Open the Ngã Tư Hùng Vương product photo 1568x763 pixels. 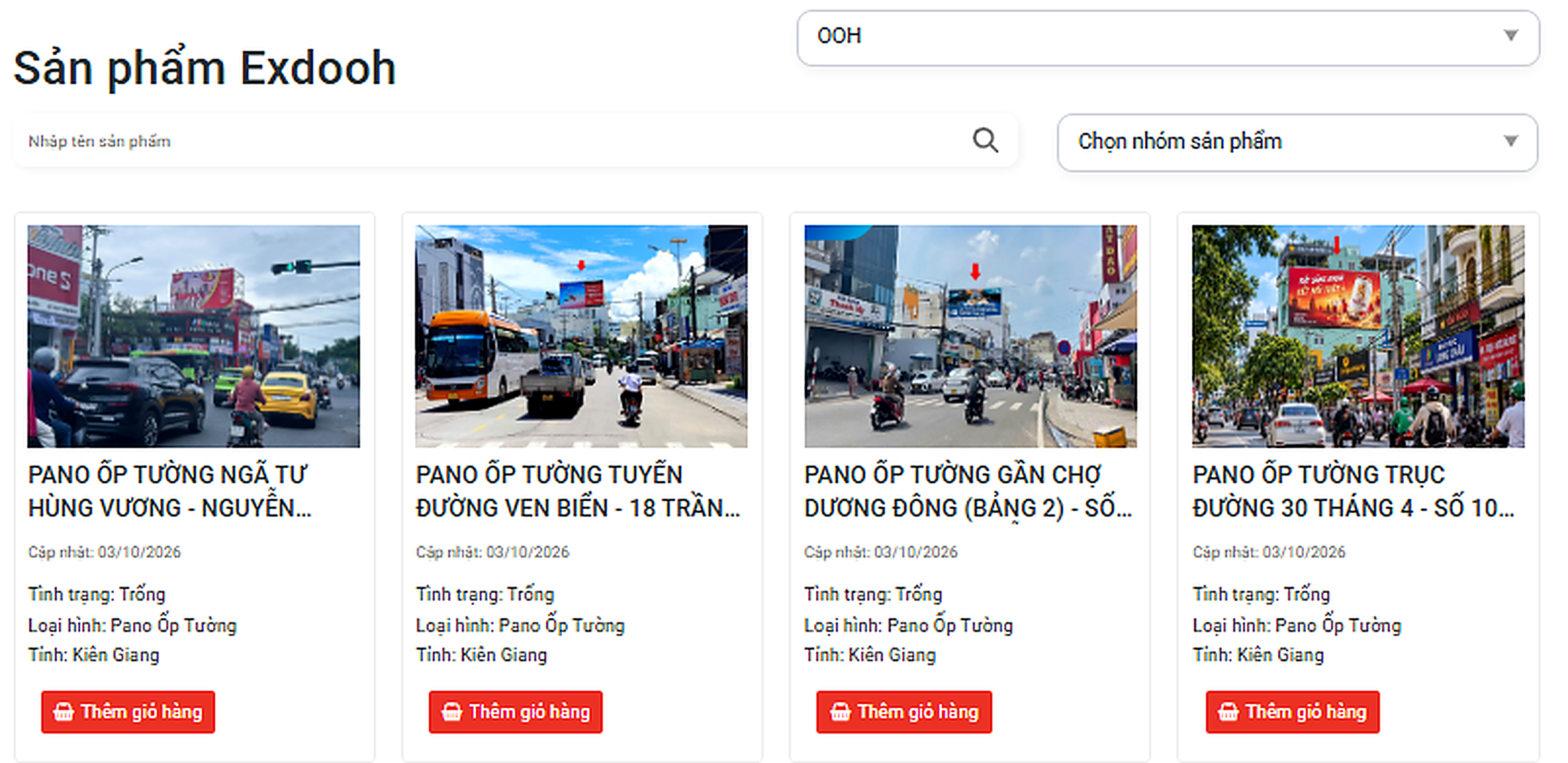click(193, 336)
